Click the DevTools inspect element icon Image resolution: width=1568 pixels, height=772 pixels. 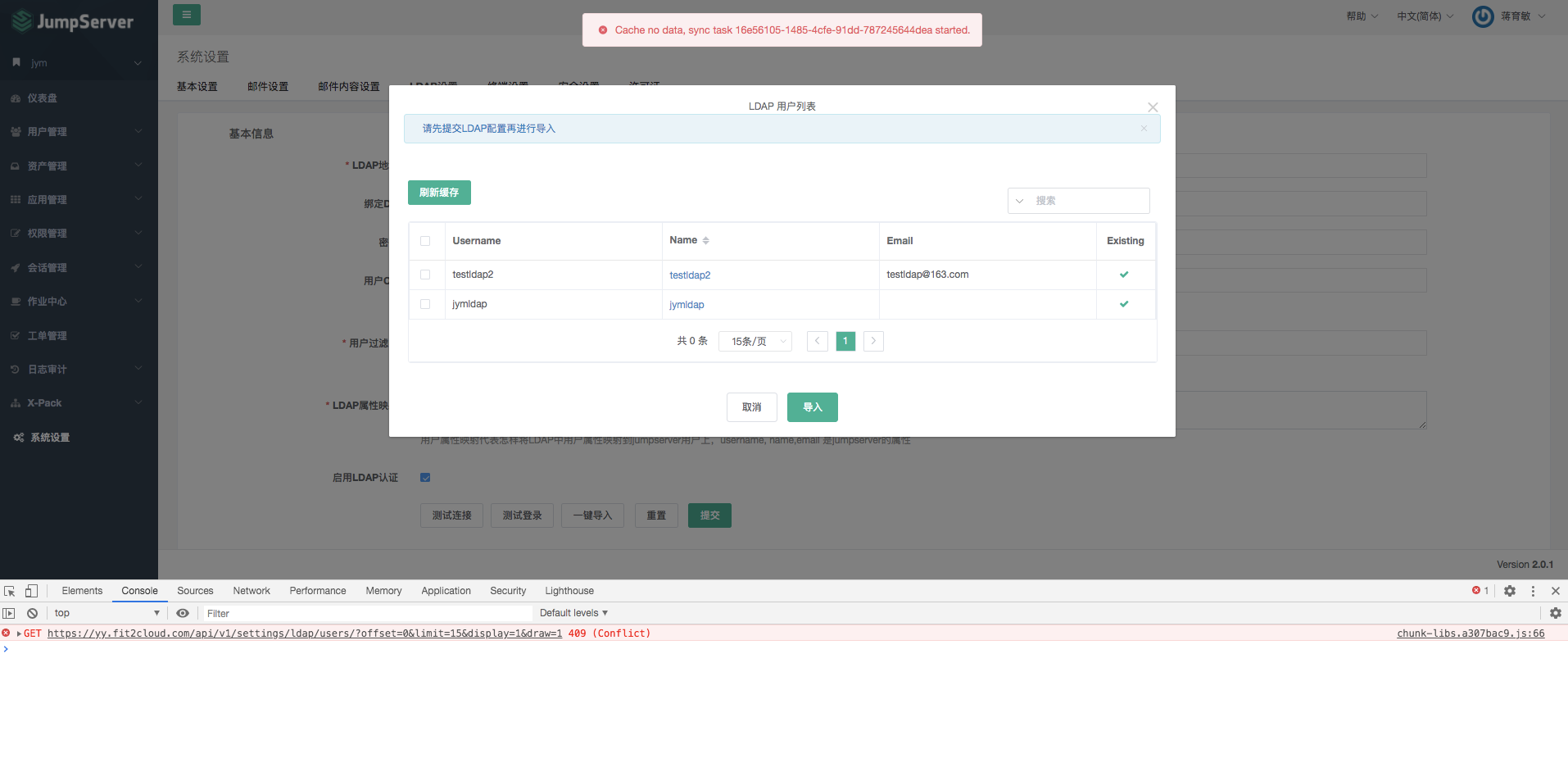[x=10, y=591]
